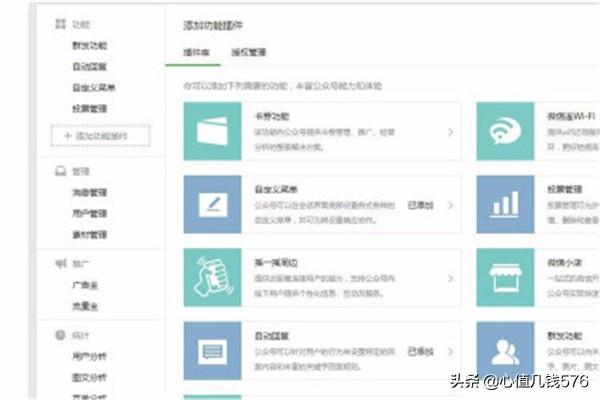Image resolution: width=600 pixels, height=400 pixels.
Task: Click the 自定义菜单 card title in main area
Action: pyautogui.click(x=276, y=189)
